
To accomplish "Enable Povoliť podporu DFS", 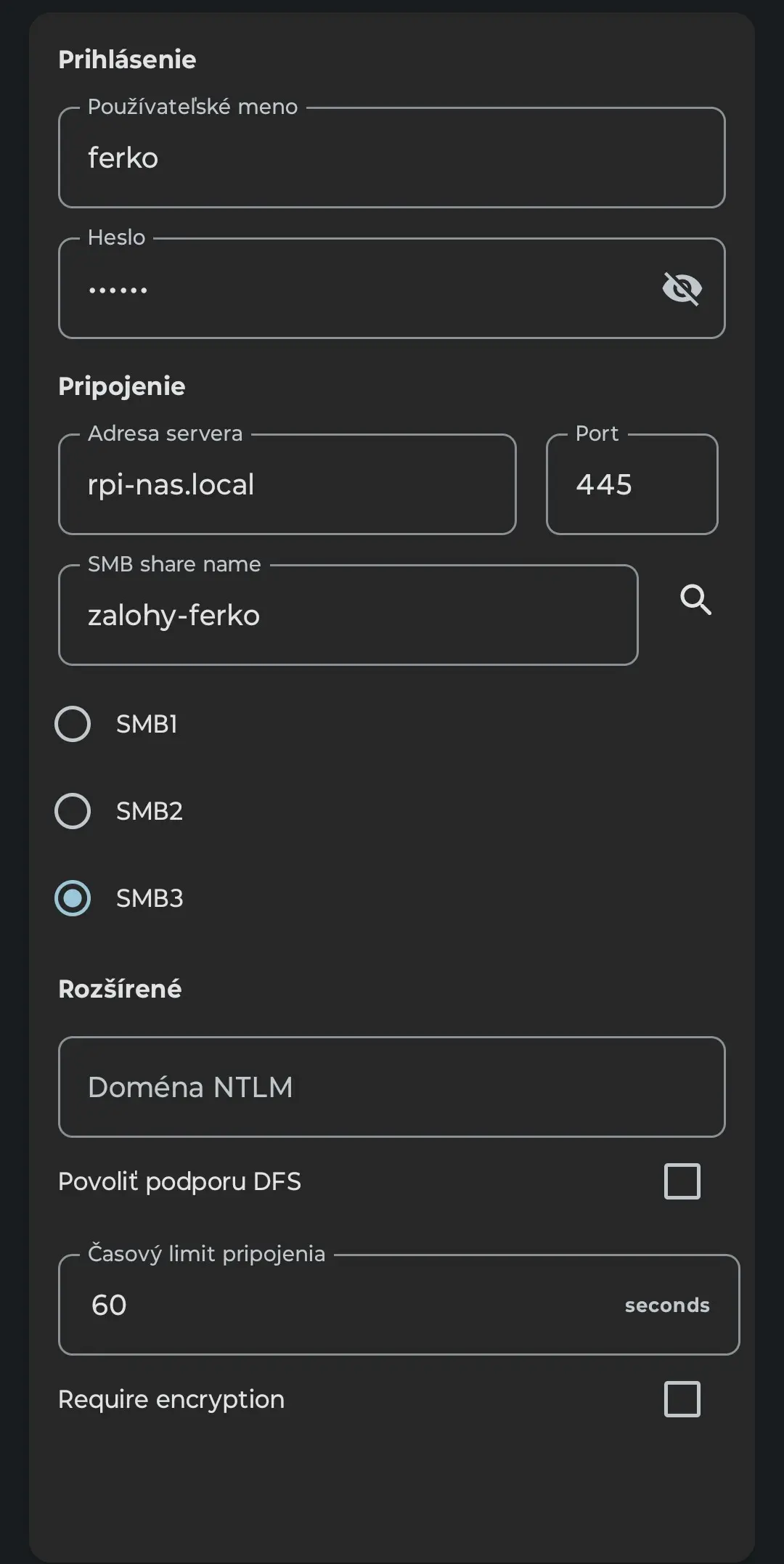I will tap(680, 1182).
